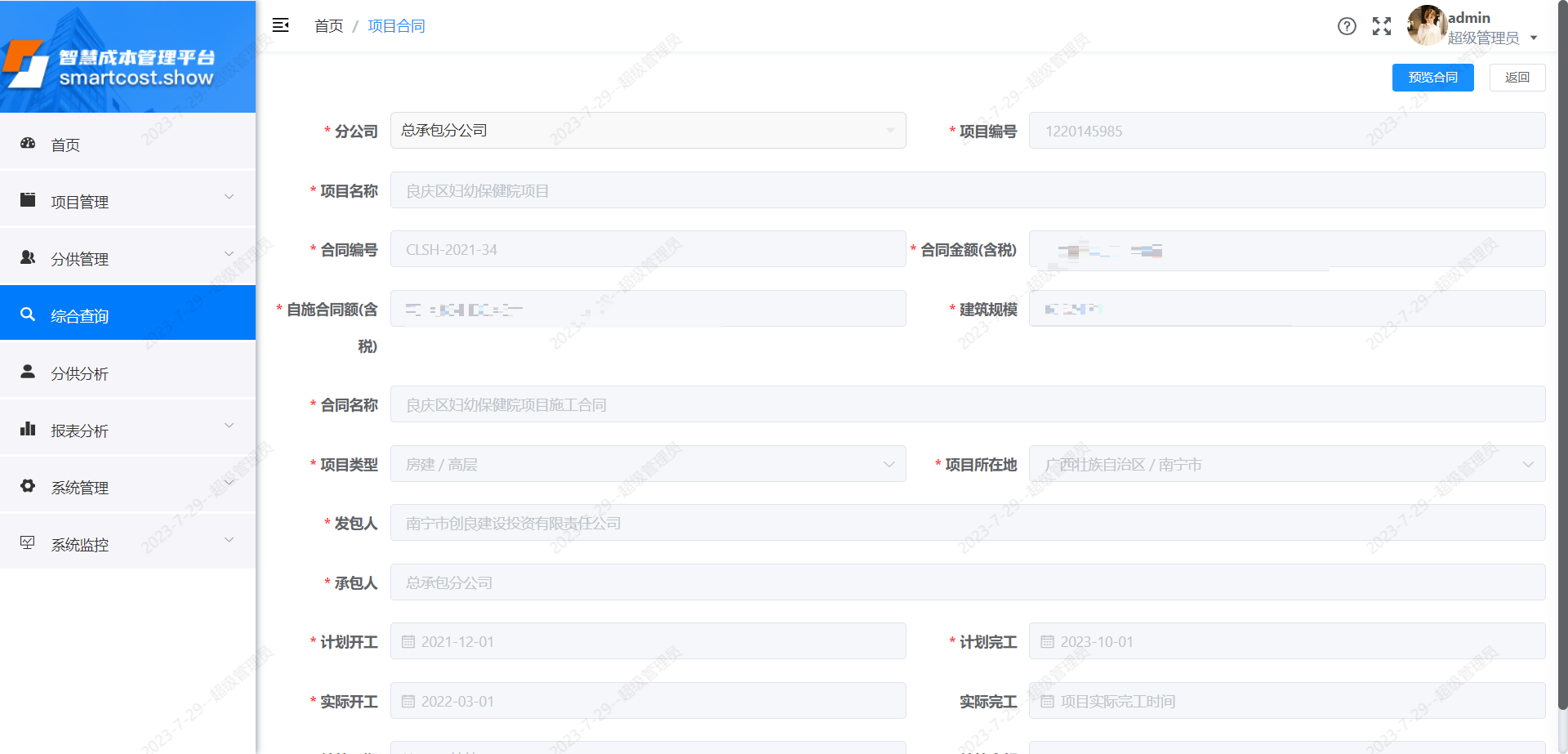This screenshot has height=754, width=1568.
Task: Select the 分供分析 person icon
Action: click(28, 372)
